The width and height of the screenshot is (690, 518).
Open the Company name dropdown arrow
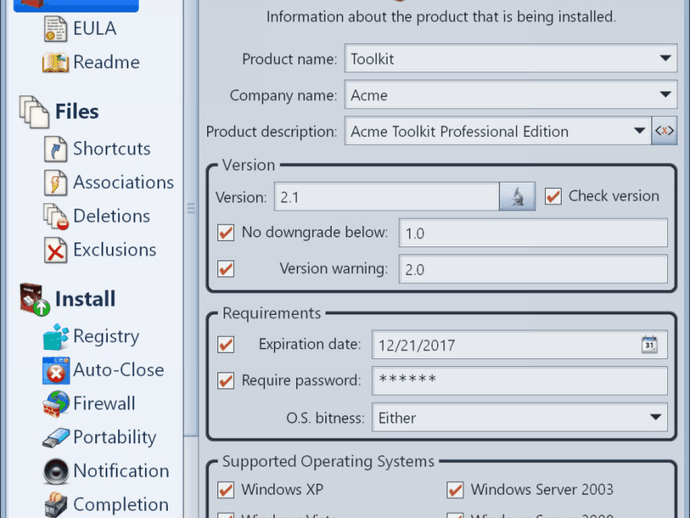[x=667, y=95]
